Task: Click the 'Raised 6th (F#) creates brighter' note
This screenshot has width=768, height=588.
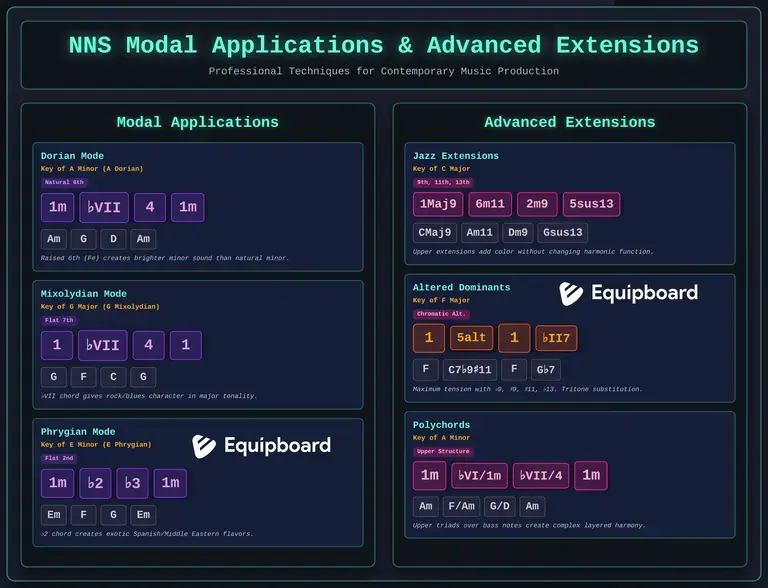Action: click(x=165, y=258)
